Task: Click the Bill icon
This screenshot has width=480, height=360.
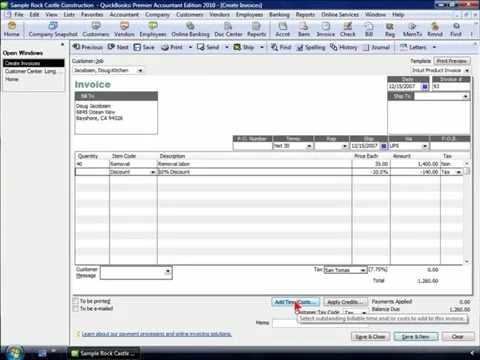Action: pyautogui.click(x=369, y=29)
